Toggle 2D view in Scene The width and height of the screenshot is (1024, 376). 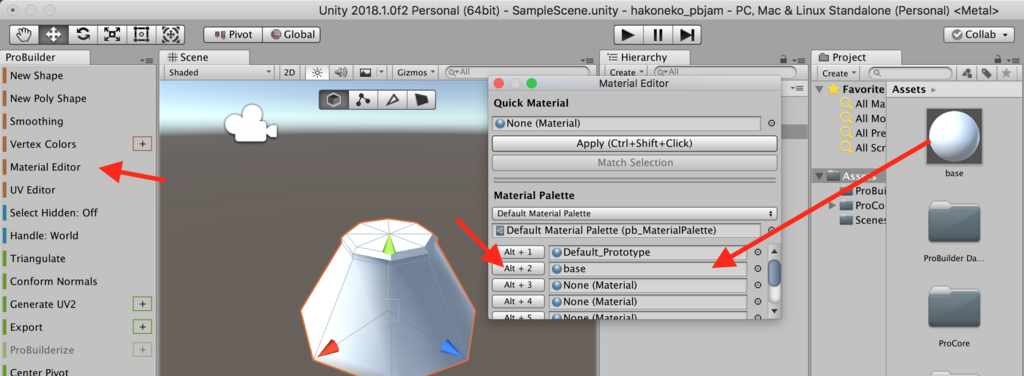290,72
